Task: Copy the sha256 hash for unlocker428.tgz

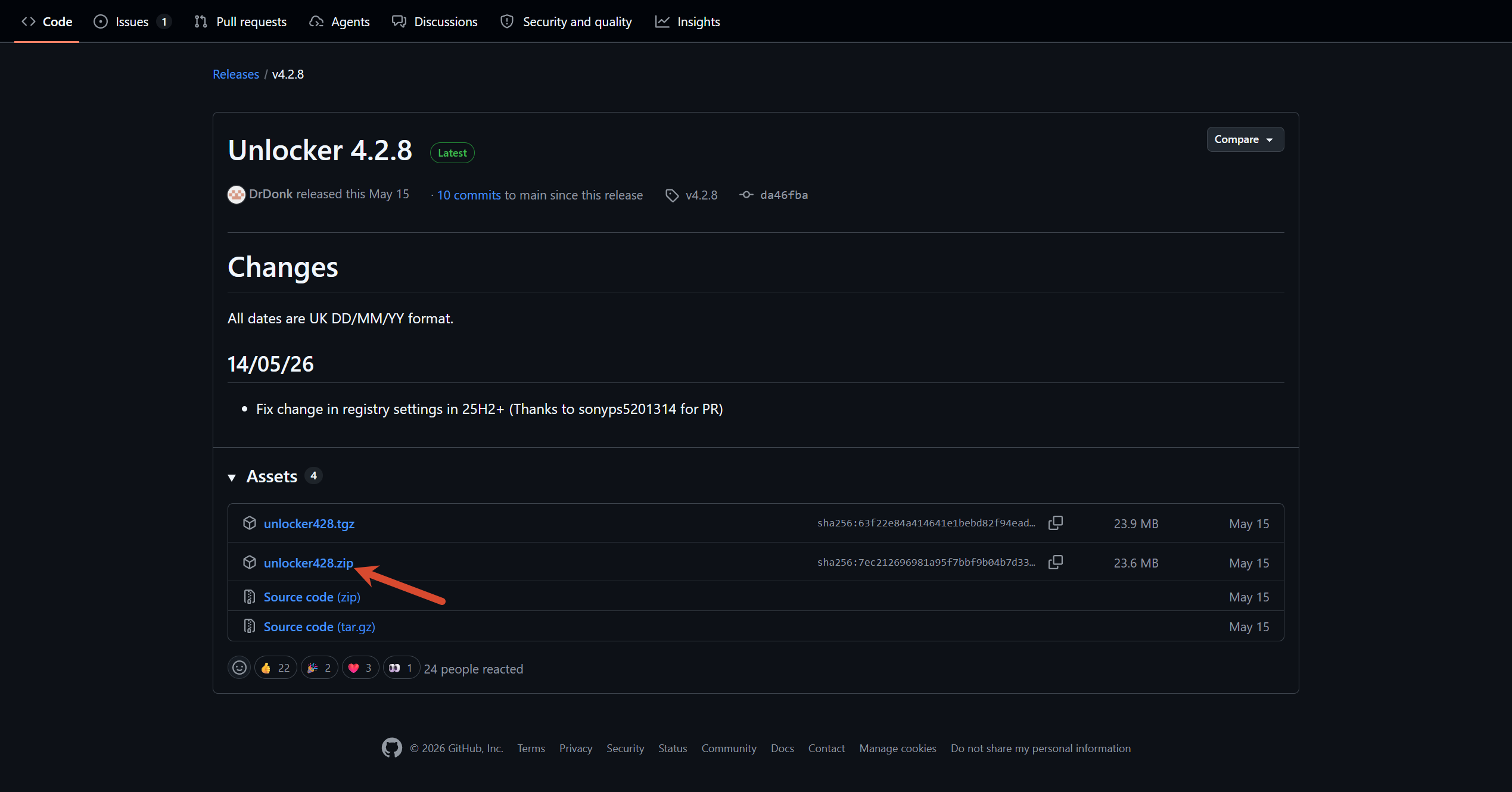Action: 1056,523
